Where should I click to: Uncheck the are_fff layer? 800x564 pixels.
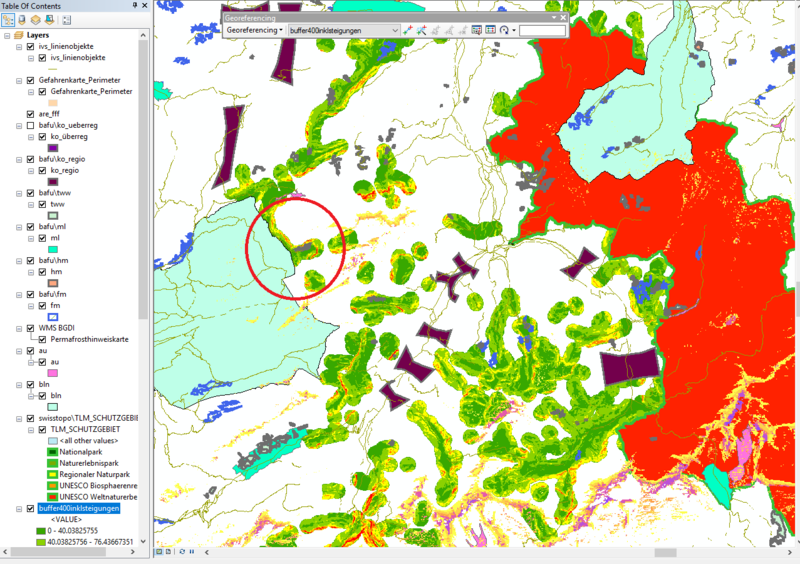point(30,114)
